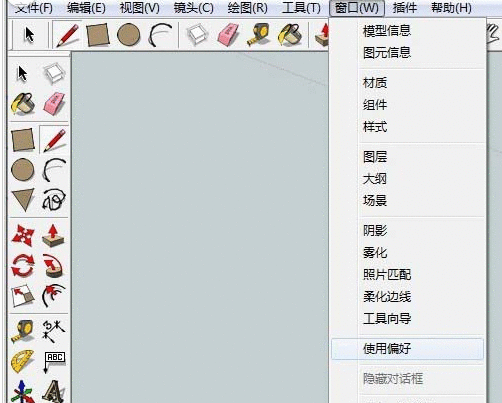The image size is (502, 403).
Task: Choose the Circle tool in the top horizontal toolbar
Action: click(129, 34)
